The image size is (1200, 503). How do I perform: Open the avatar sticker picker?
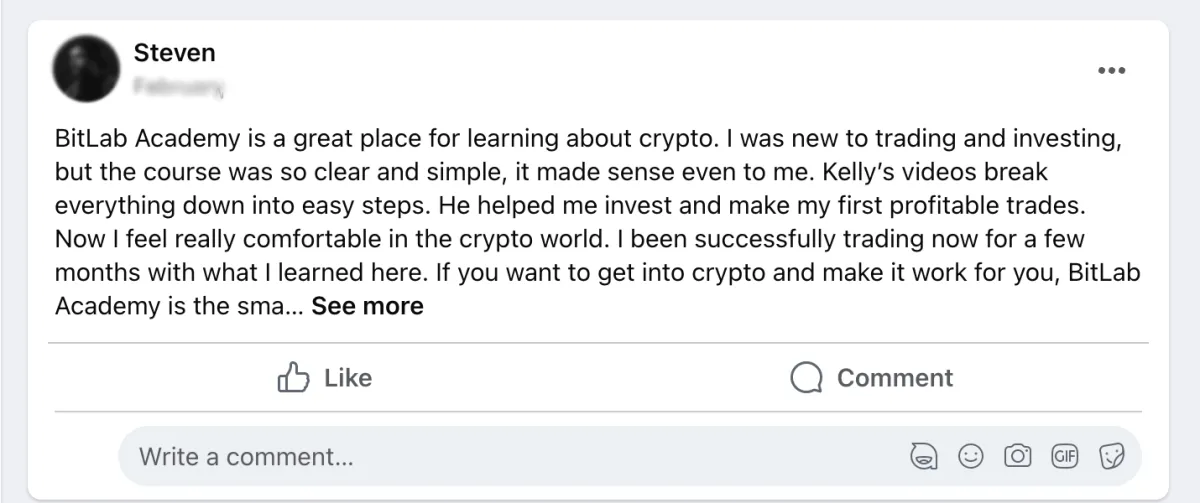(922, 457)
